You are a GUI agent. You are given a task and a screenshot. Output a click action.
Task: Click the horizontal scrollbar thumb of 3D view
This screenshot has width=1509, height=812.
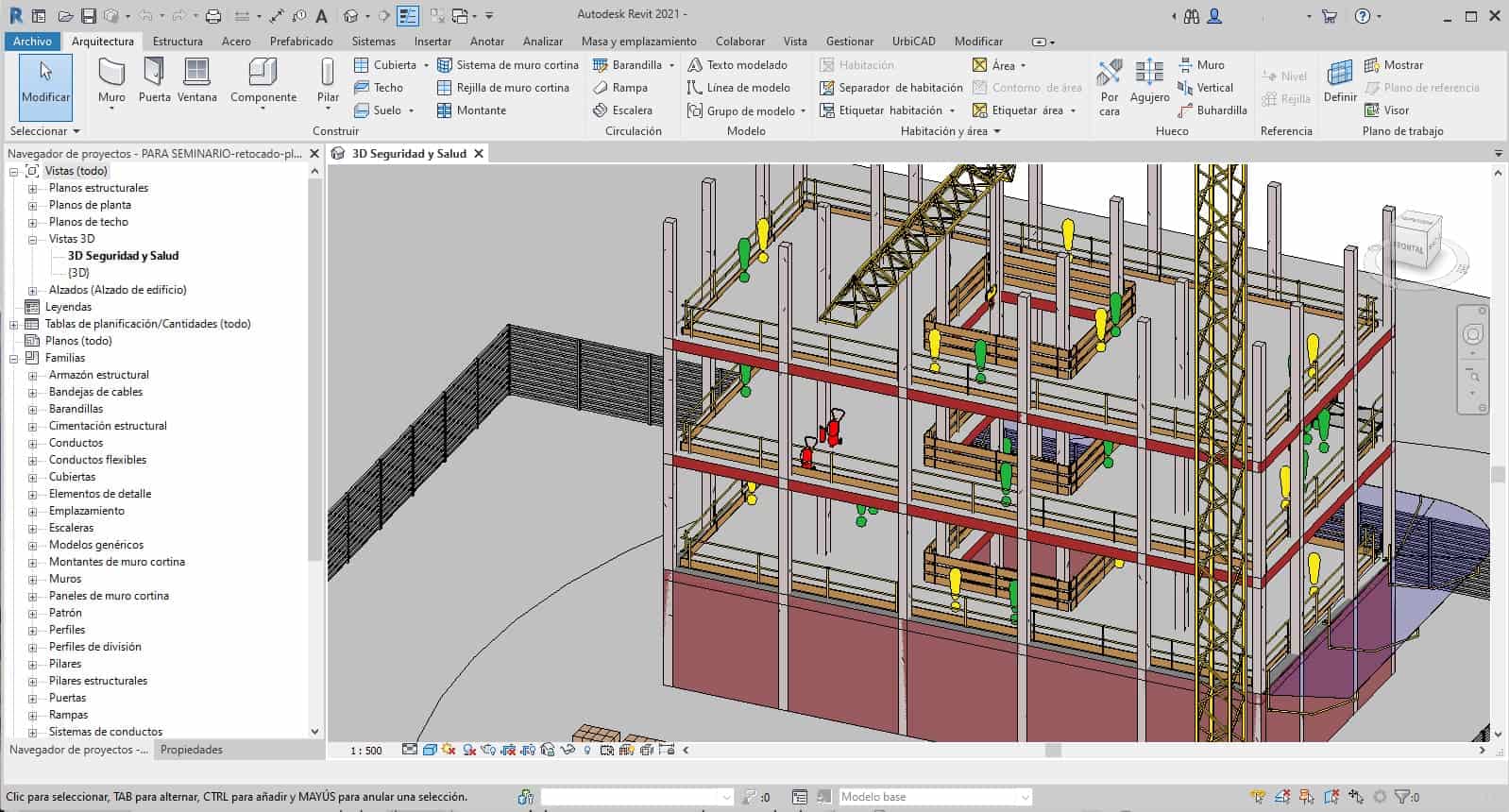[x=1054, y=751]
